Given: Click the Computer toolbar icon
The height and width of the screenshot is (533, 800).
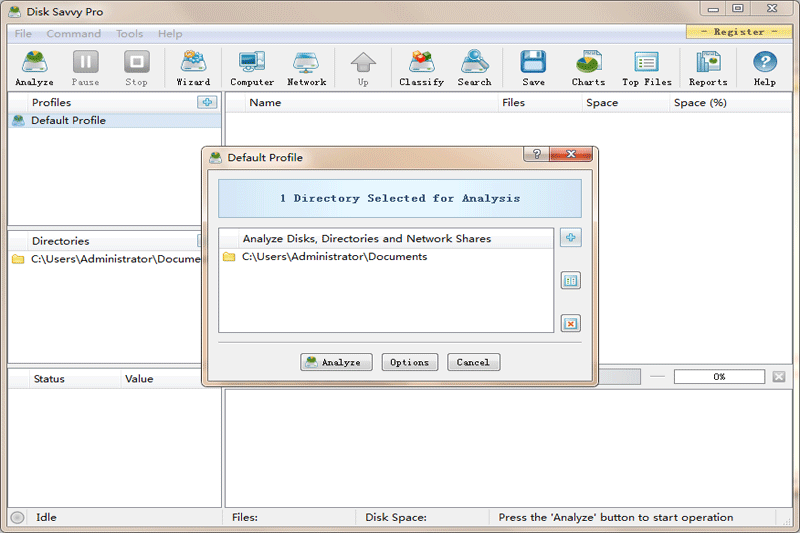Looking at the screenshot, I should pos(252,68).
